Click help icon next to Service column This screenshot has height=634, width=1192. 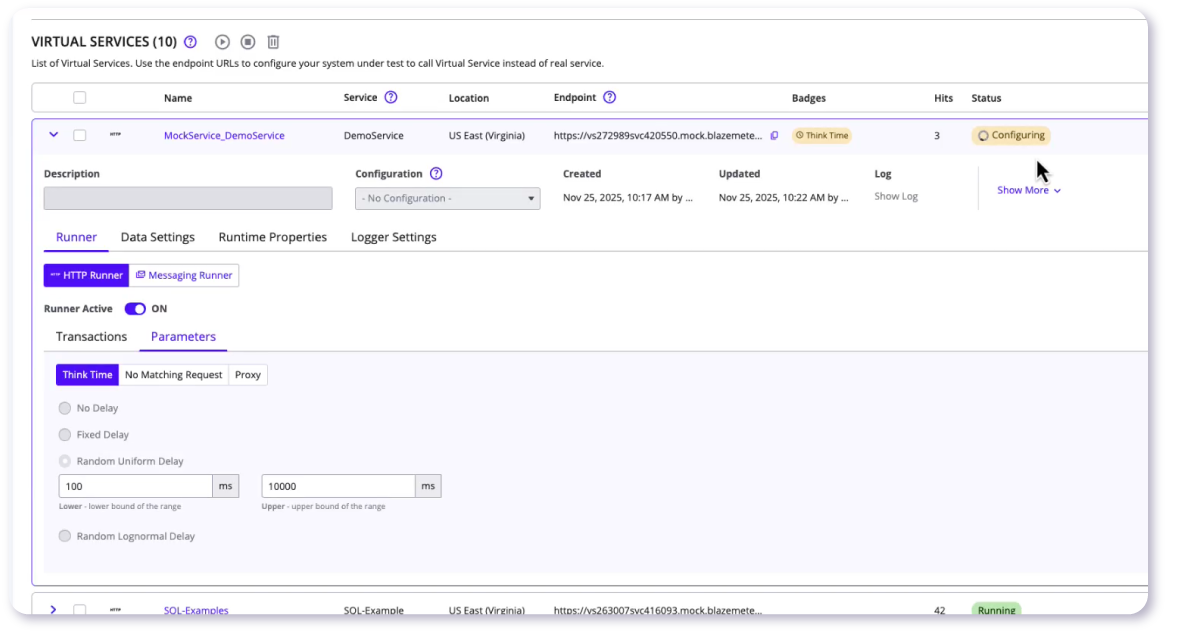391,98
